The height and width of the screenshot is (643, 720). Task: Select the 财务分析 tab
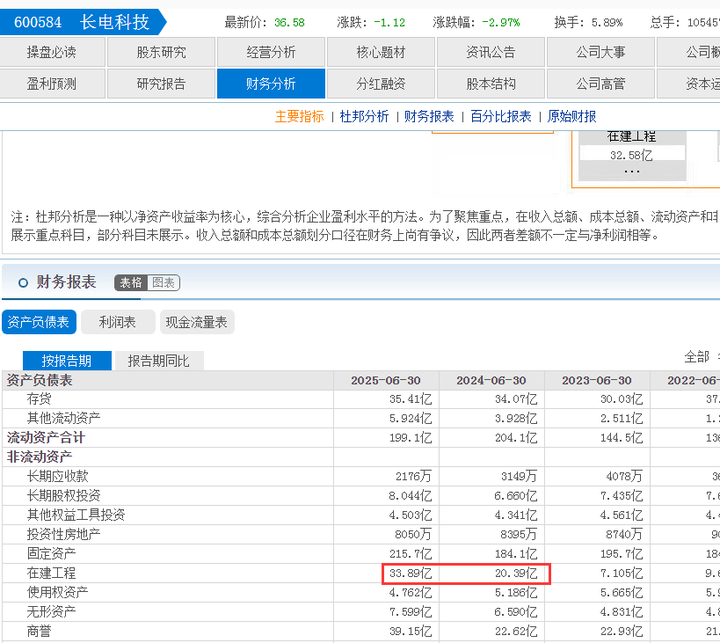(x=271, y=84)
